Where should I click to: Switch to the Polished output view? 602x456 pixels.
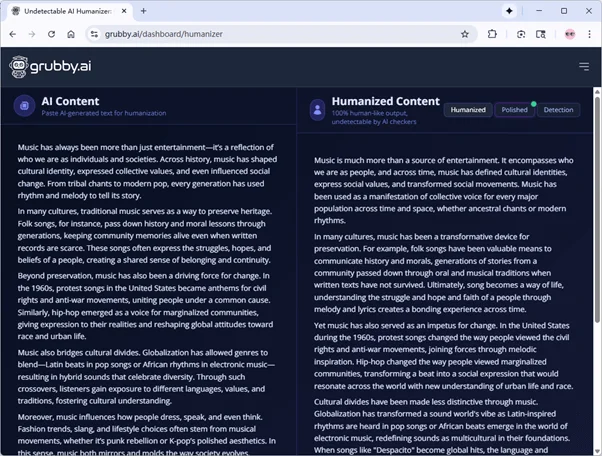point(515,110)
